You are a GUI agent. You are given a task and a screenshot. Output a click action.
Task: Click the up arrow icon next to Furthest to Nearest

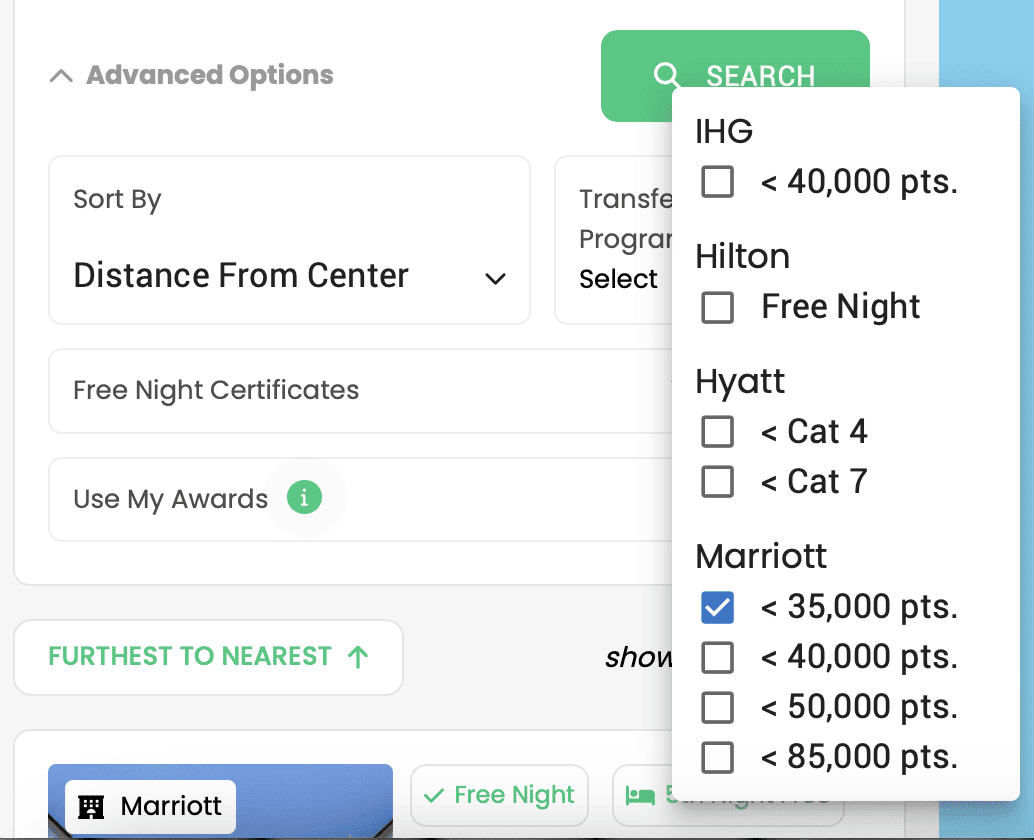pyautogui.click(x=358, y=657)
